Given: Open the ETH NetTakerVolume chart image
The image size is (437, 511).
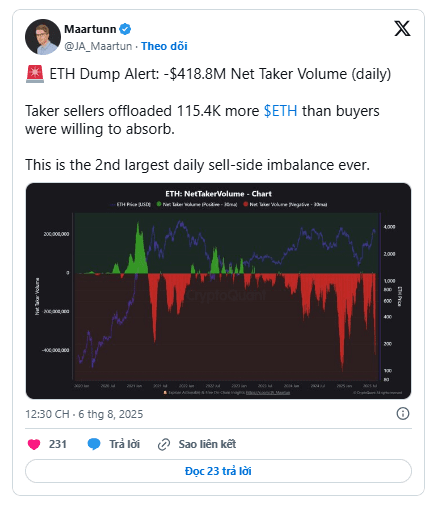Looking at the screenshot, I should pos(218,291).
